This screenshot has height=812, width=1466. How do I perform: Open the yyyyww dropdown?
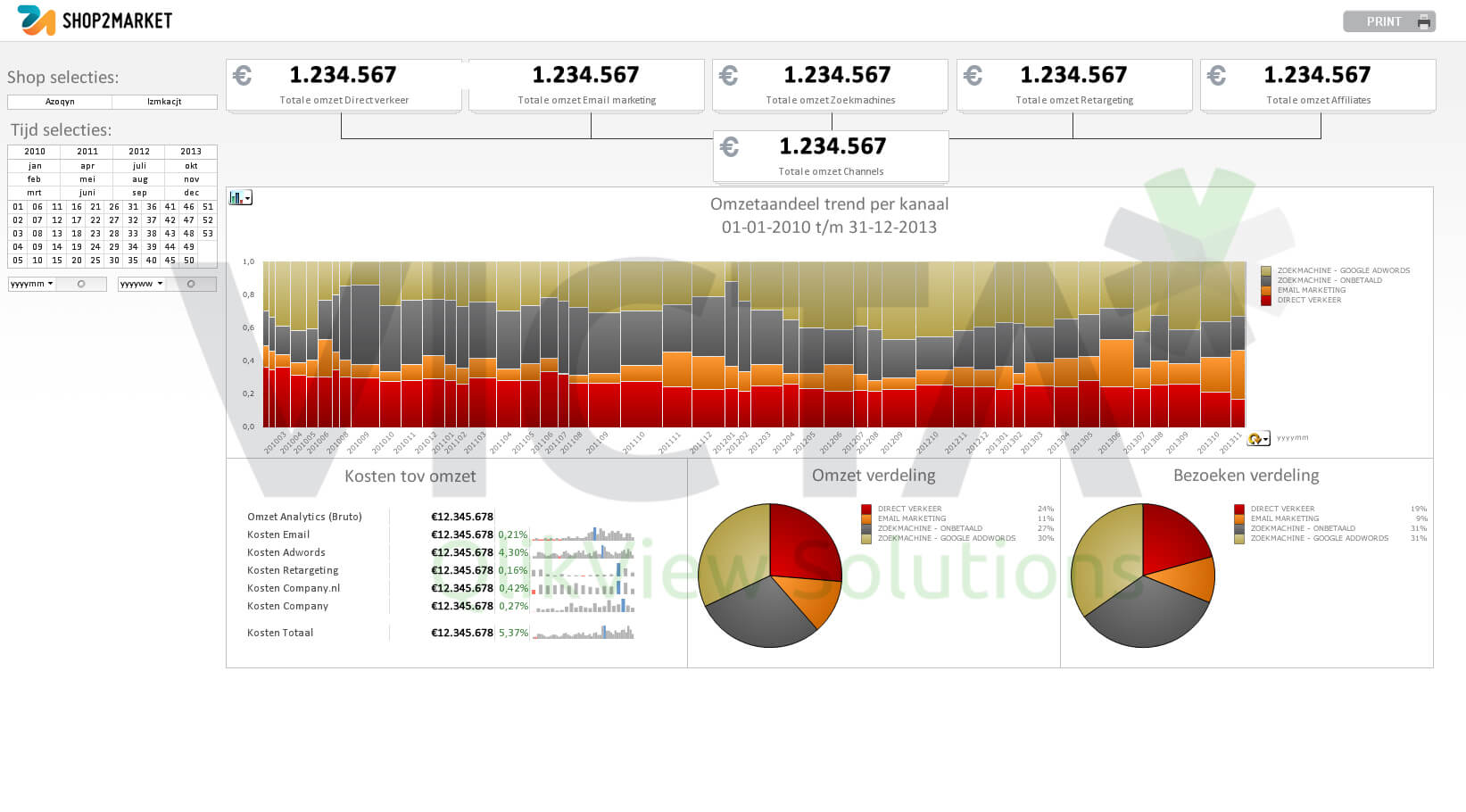(142, 284)
